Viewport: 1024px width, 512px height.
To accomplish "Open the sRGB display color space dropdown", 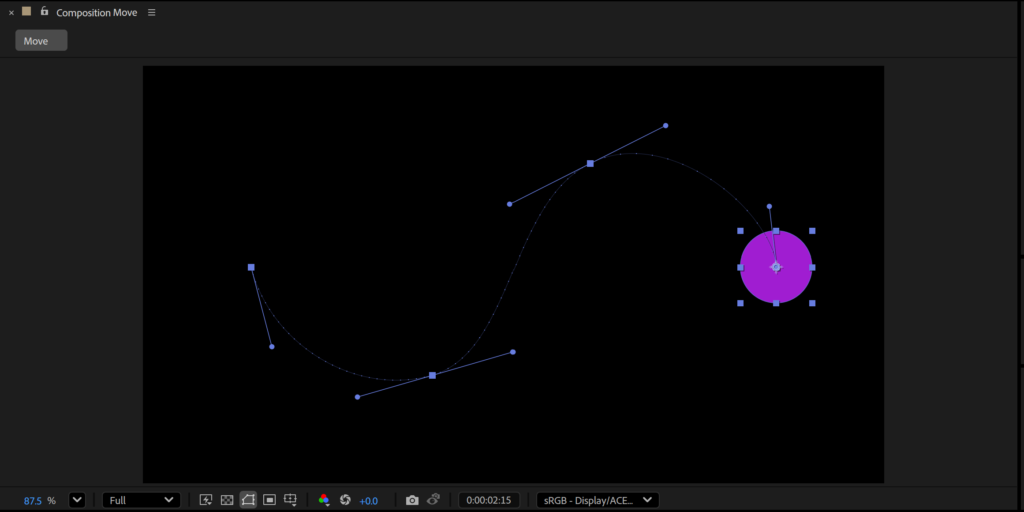I will pyautogui.click(x=597, y=500).
